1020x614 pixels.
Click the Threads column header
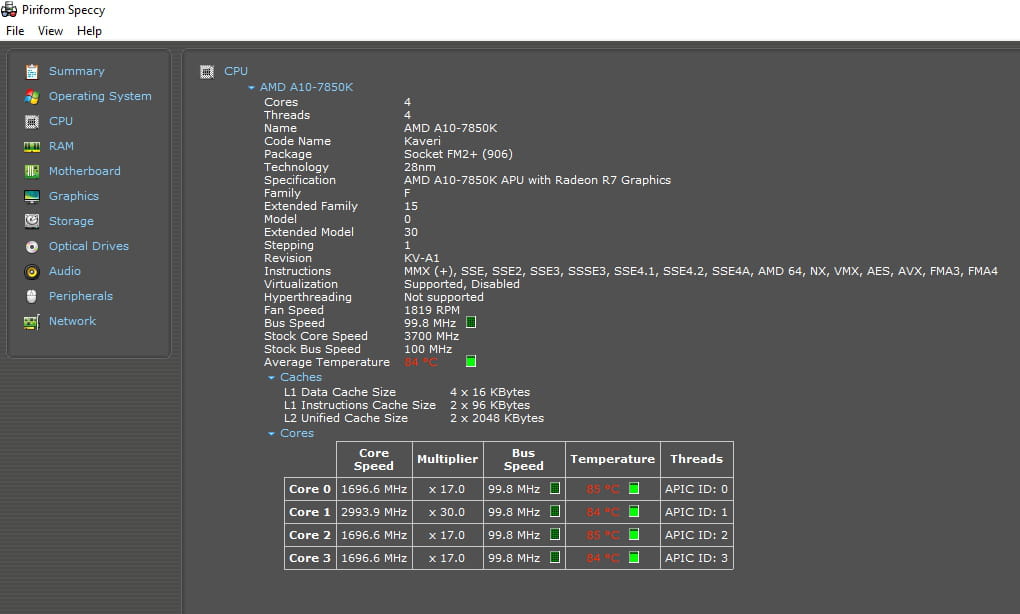point(696,459)
